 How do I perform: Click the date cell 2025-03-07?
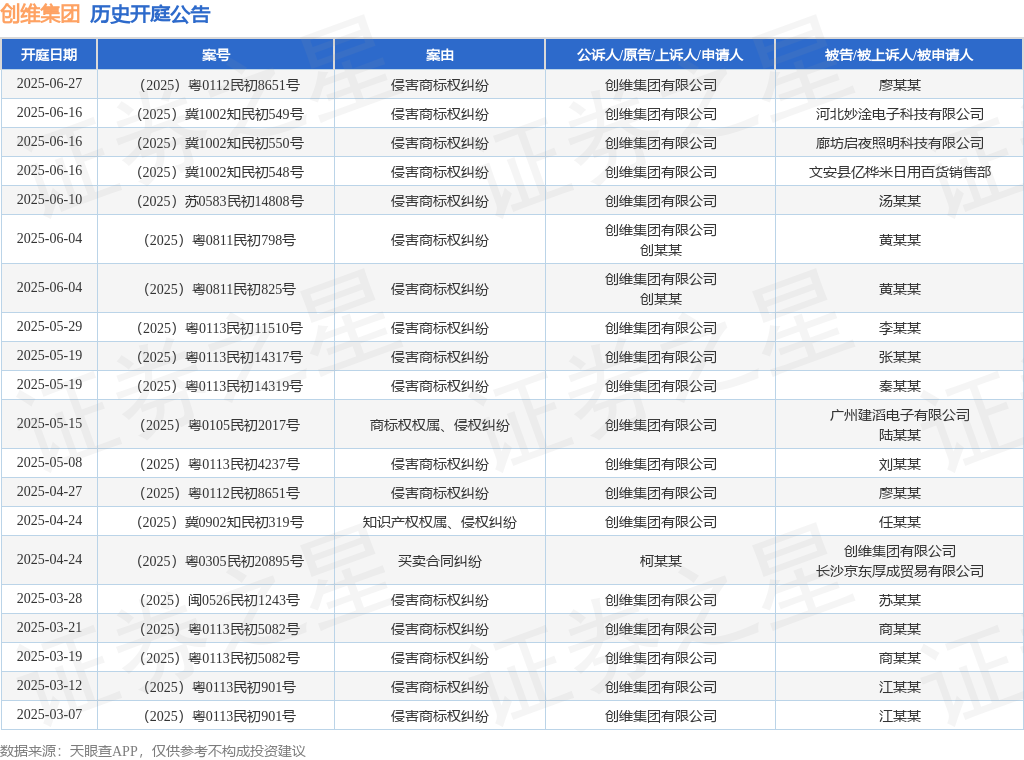[50, 715]
